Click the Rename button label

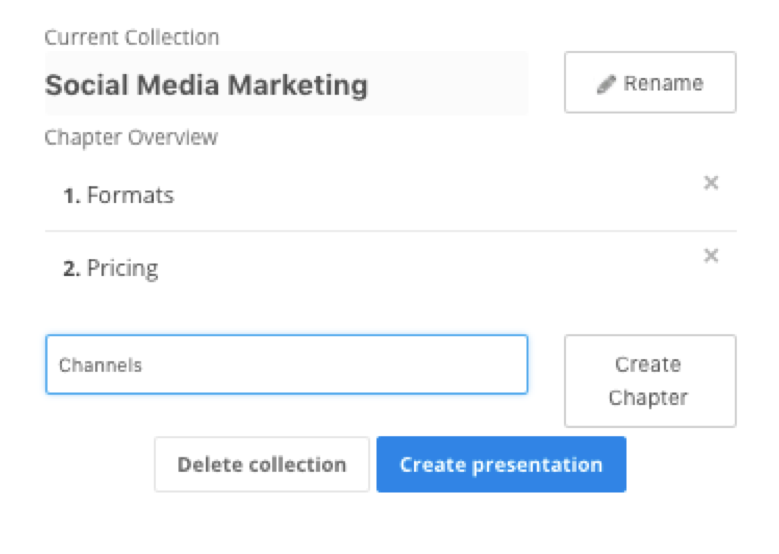663,83
